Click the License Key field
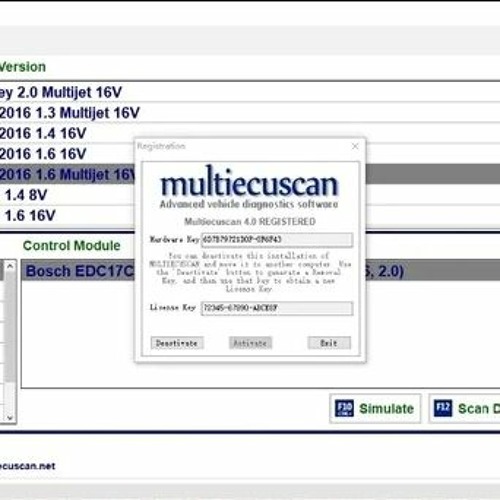The width and height of the screenshot is (500, 500). [277, 308]
